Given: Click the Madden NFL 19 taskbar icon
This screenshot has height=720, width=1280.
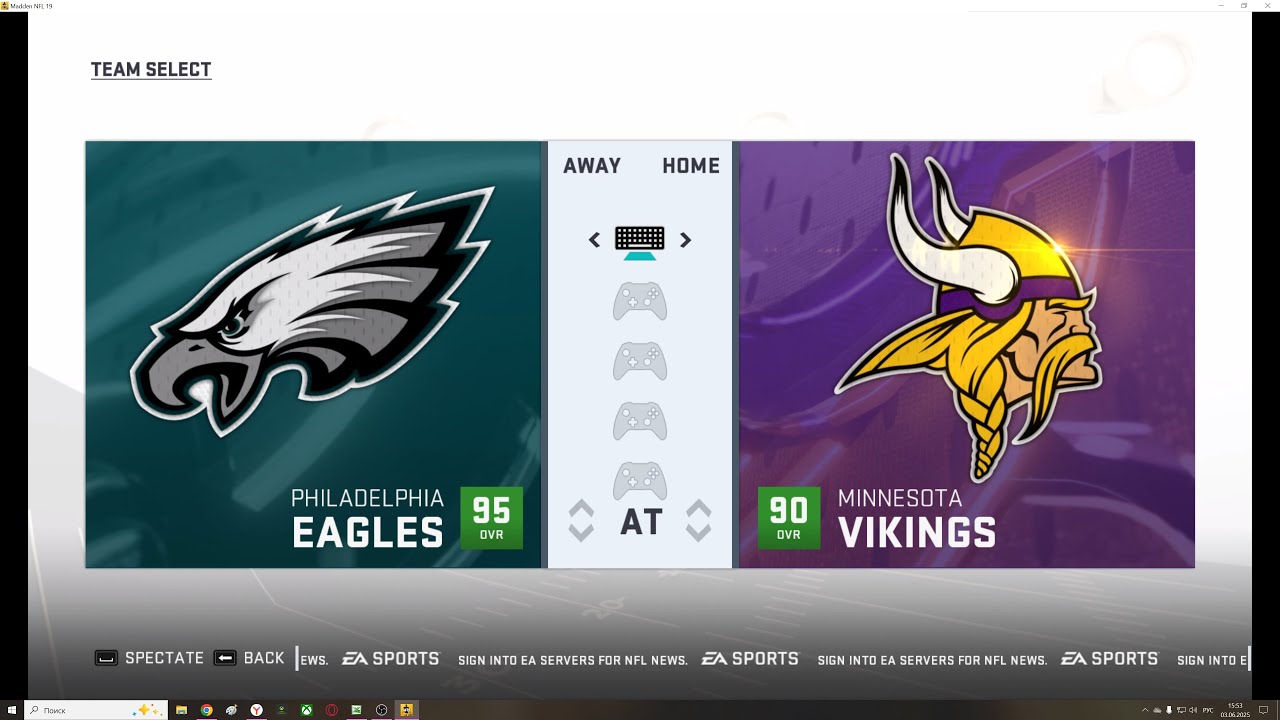Looking at the screenshot, I should click(407, 710).
